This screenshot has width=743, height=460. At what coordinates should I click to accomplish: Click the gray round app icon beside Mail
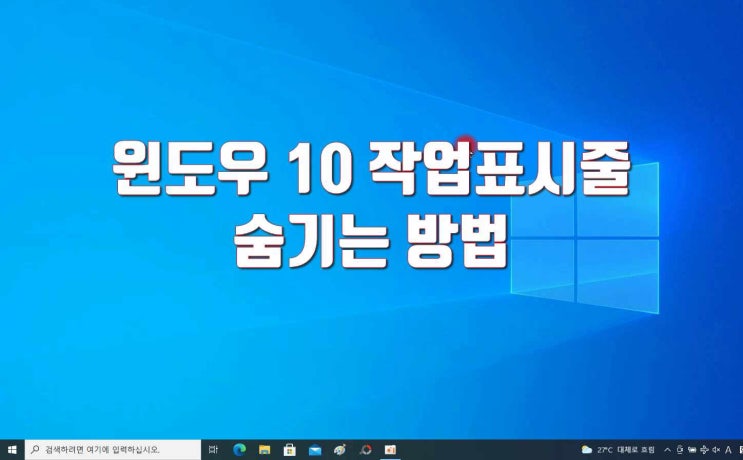pos(340,450)
